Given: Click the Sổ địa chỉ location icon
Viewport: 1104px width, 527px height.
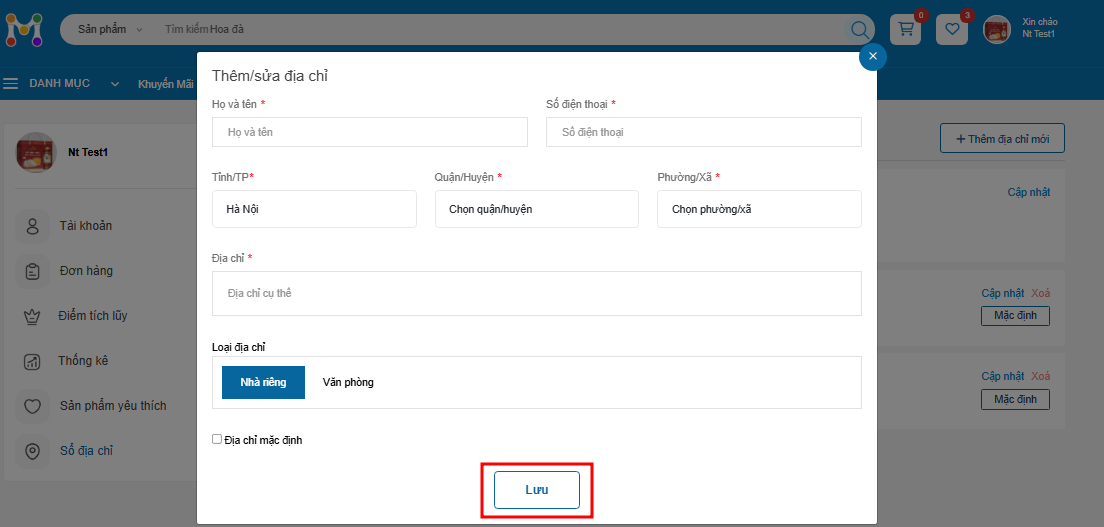Looking at the screenshot, I should [33, 451].
